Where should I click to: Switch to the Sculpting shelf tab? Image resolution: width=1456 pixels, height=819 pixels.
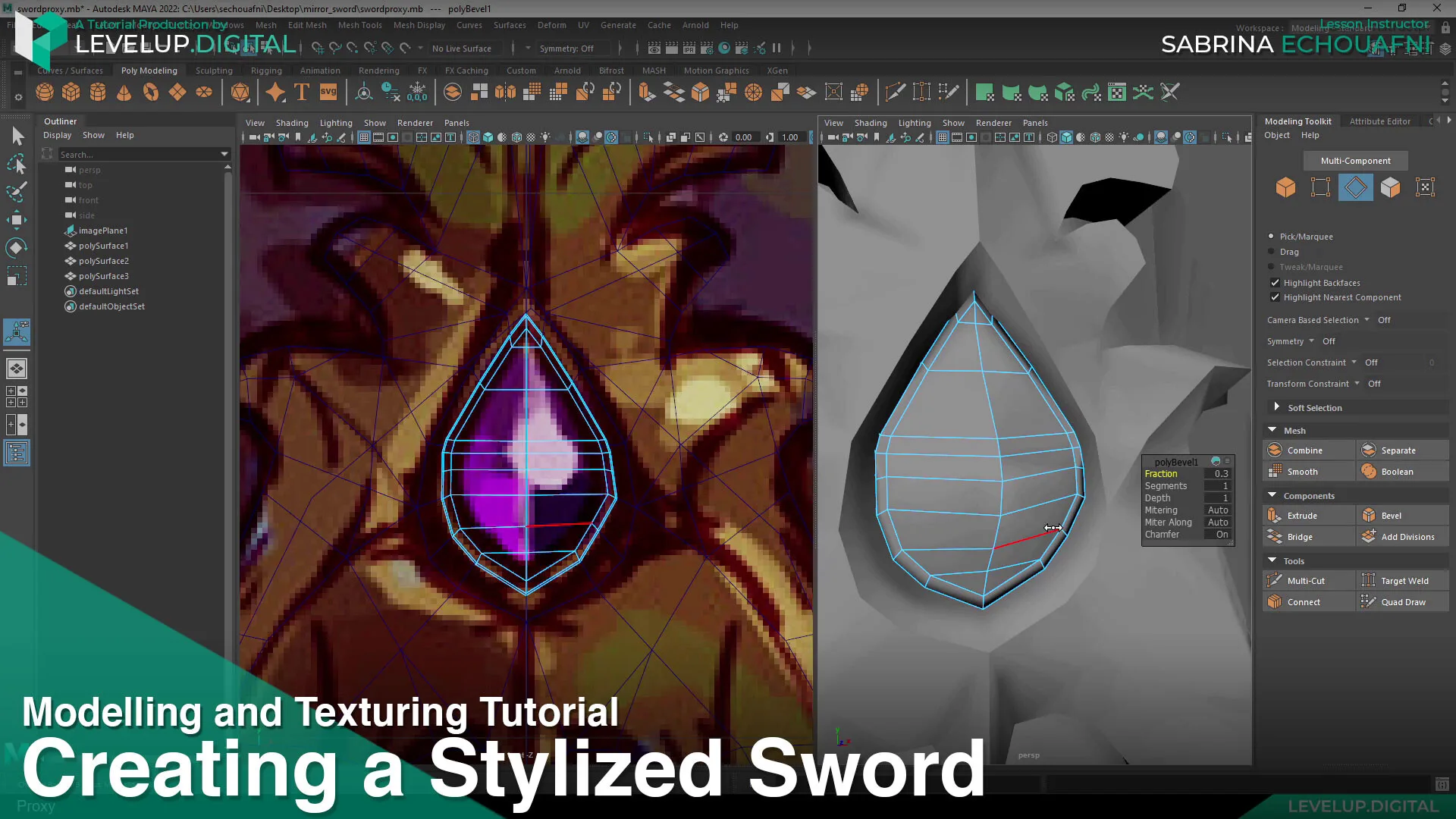213,70
